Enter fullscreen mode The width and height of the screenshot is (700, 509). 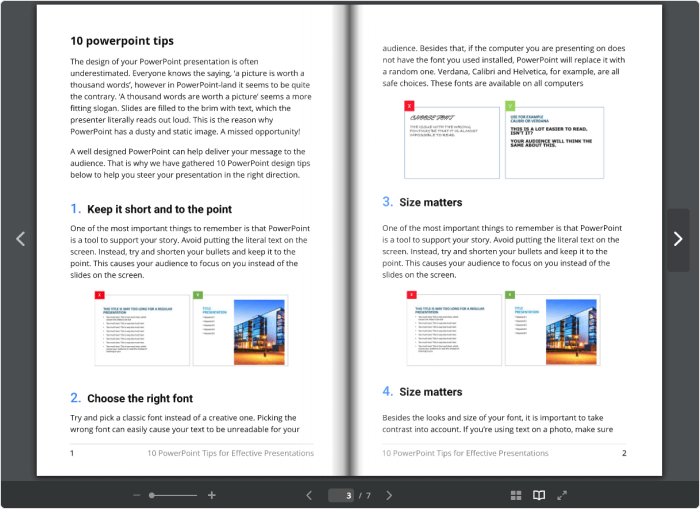[562, 495]
